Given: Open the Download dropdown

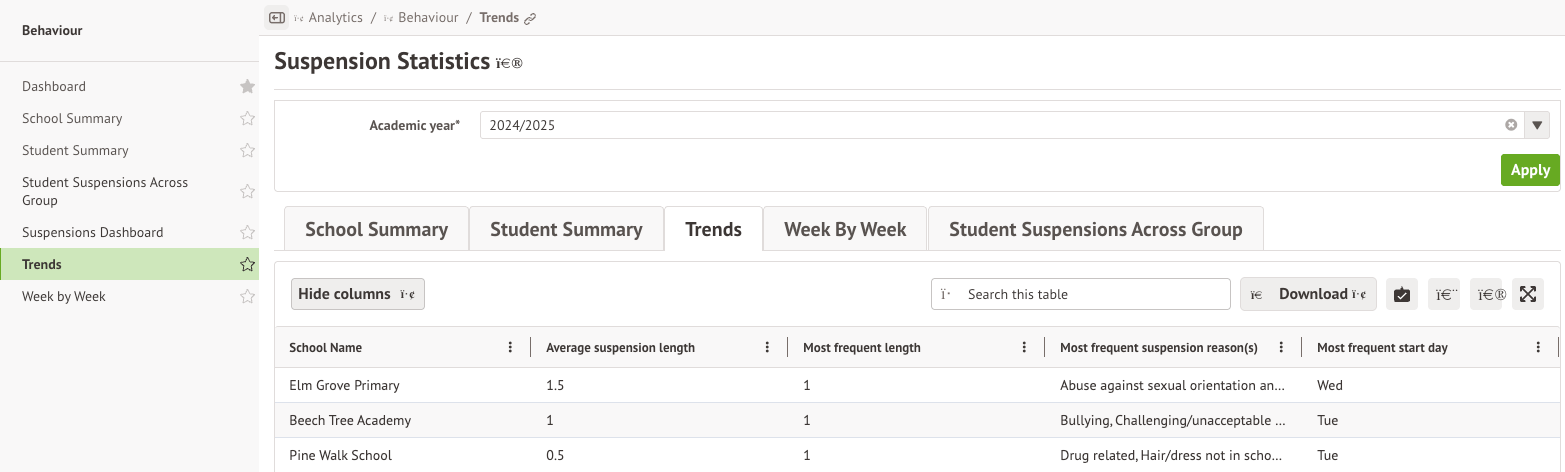Looking at the screenshot, I should (1308, 294).
